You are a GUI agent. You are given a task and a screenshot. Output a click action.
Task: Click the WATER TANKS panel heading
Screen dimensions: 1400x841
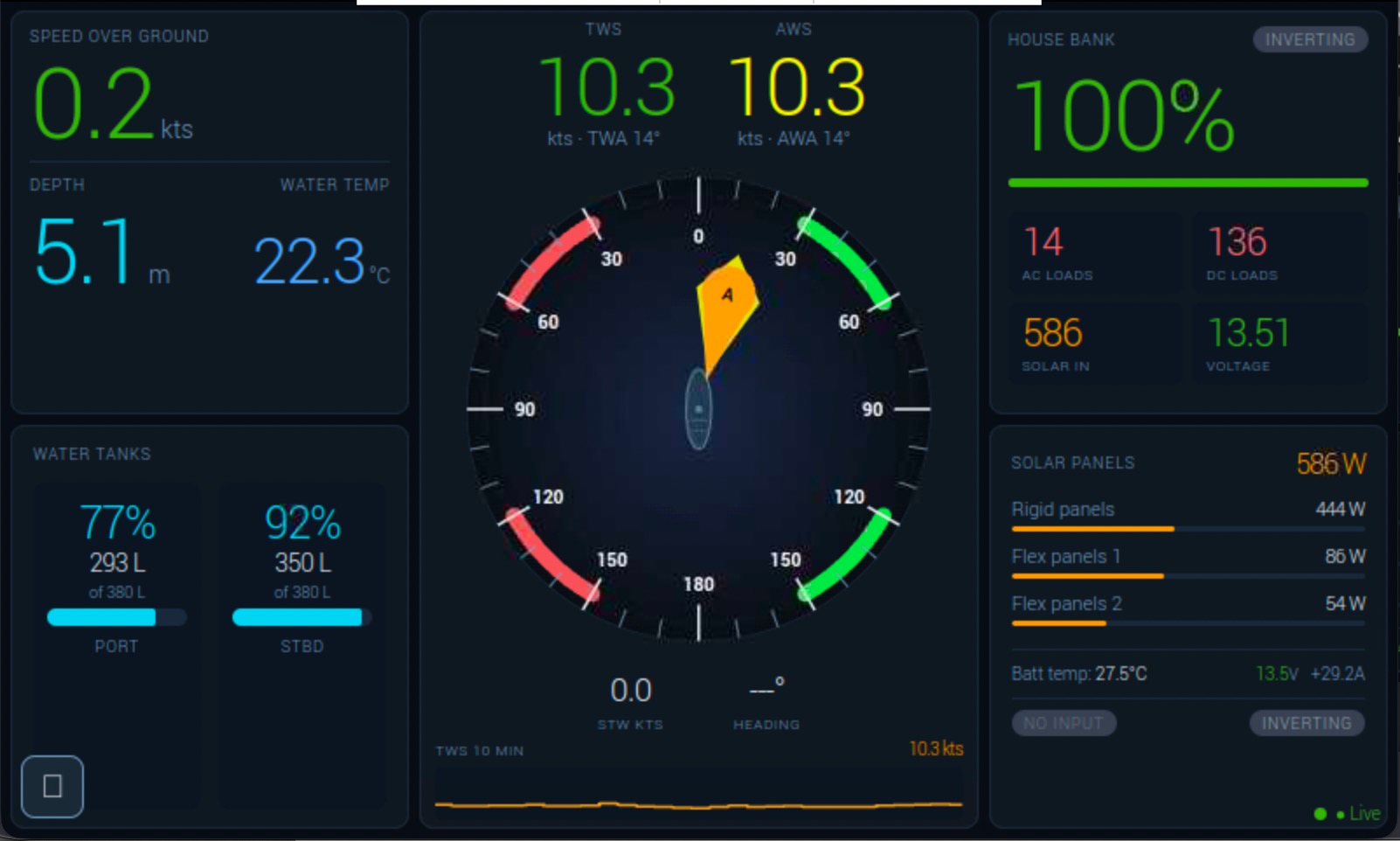[92, 454]
